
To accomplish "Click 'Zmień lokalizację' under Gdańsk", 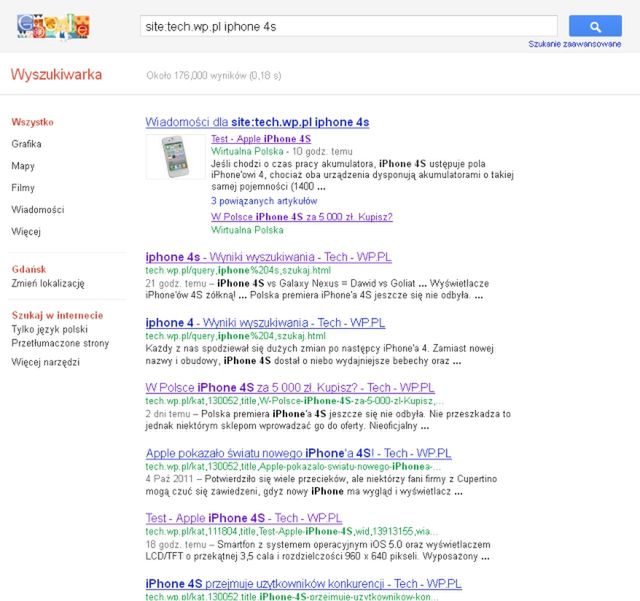I will point(48,283).
